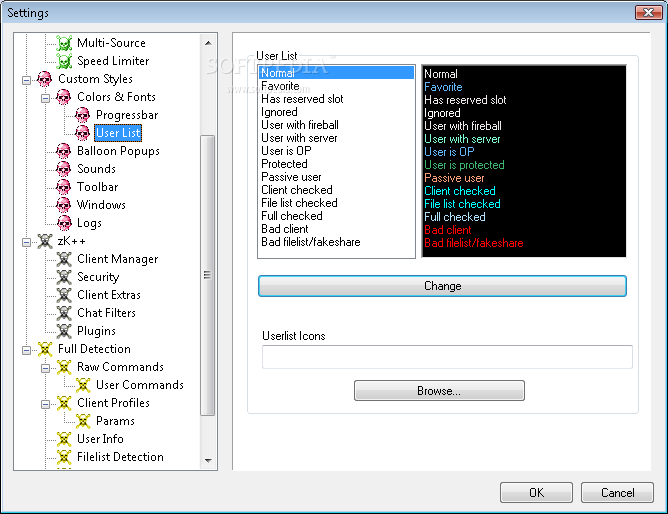Open the Progressbar settings page
The image size is (668, 514).
point(127,115)
